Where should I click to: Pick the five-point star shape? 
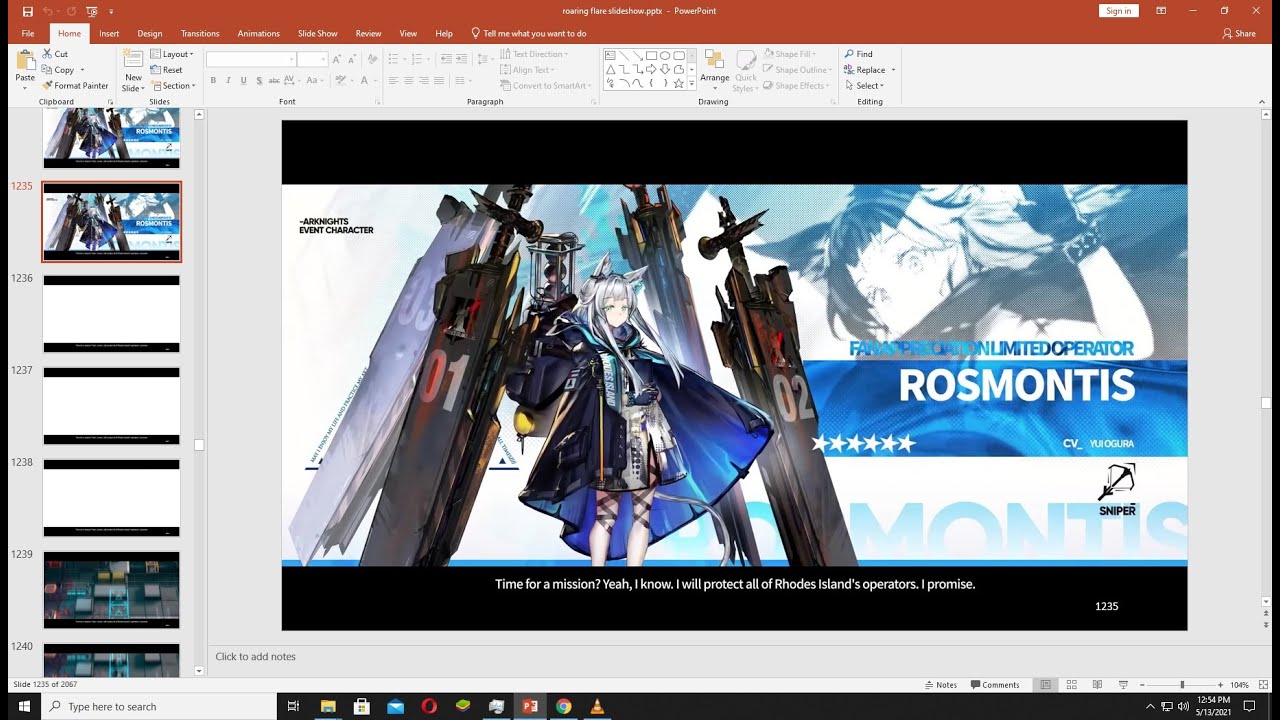click(678, 84)
